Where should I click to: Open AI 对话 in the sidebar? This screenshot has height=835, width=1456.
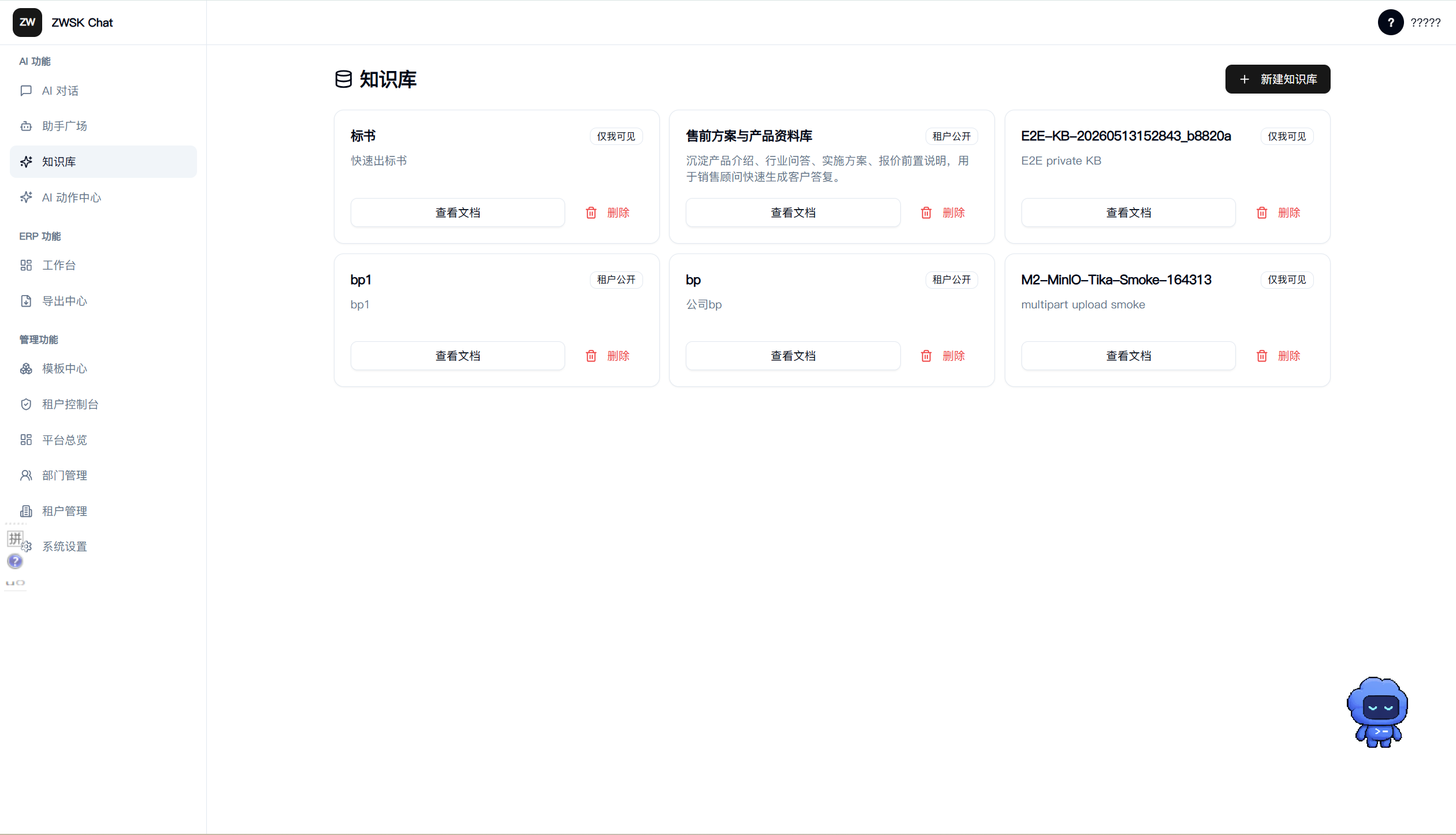tap(103, 91)
